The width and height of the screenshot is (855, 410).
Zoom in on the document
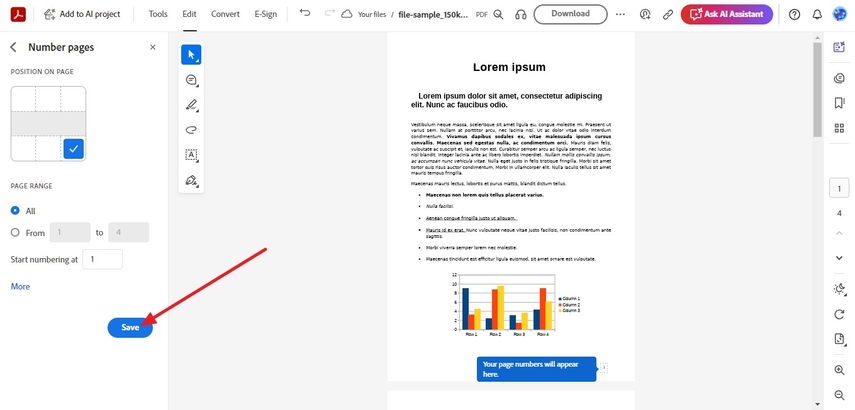click(x=839, y=370)
